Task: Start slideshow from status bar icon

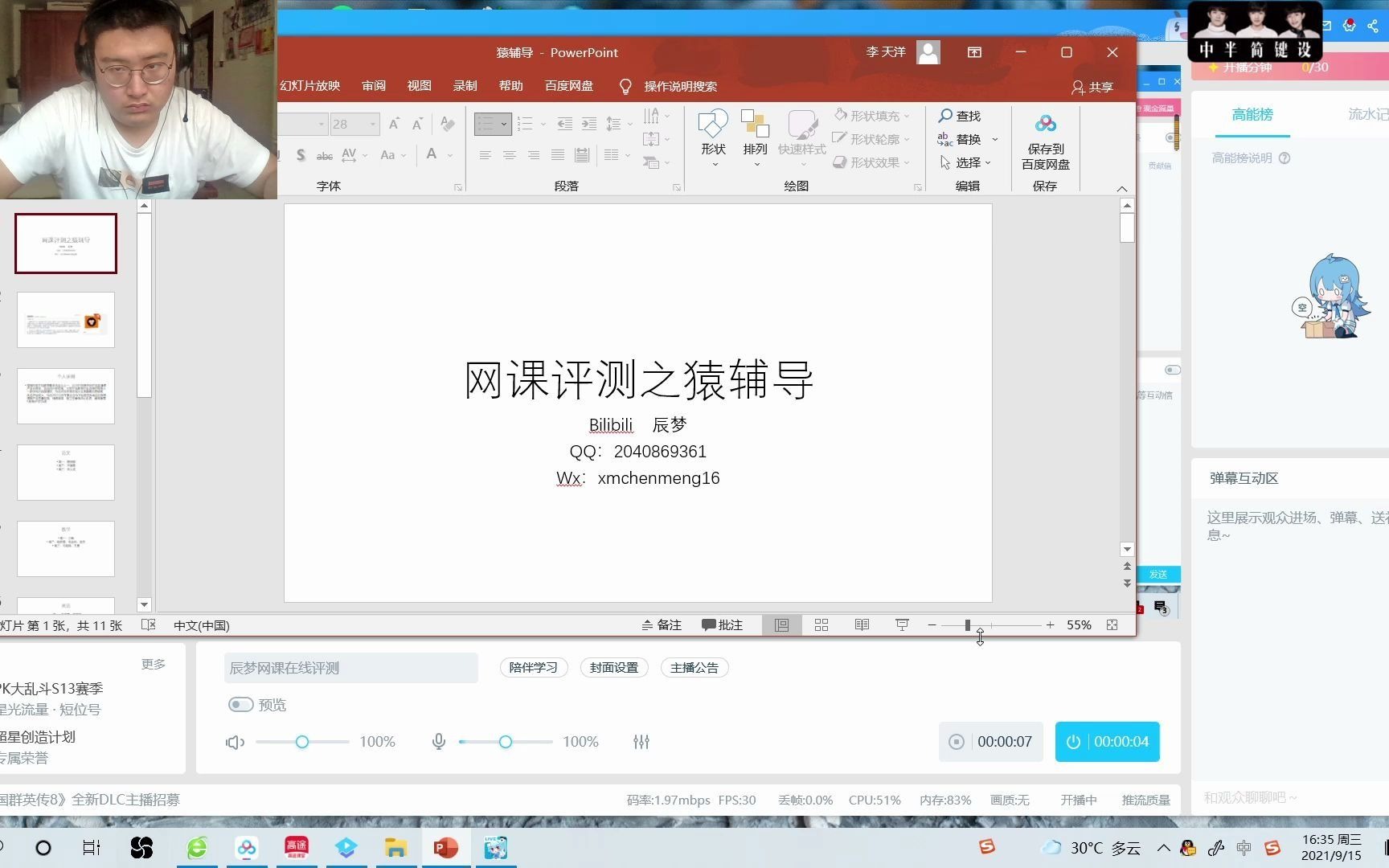Action: pos(901,624)
